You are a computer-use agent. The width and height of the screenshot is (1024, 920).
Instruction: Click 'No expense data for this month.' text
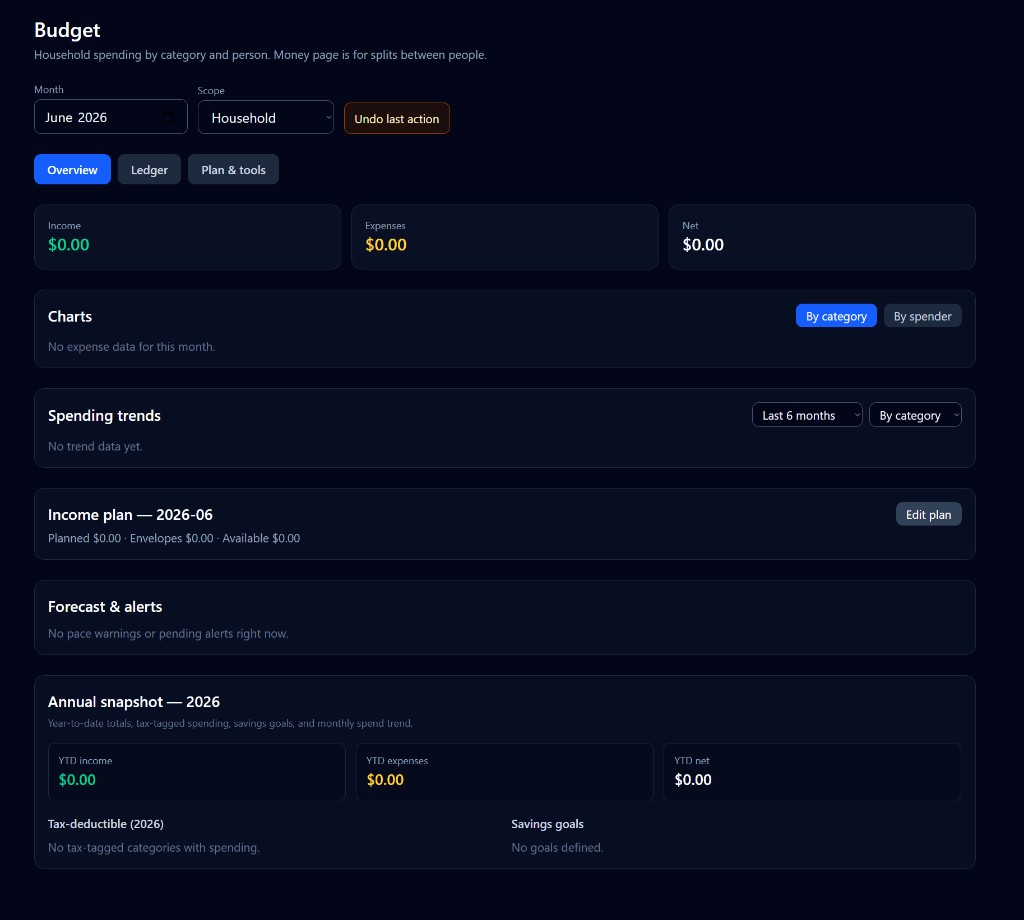pyautogui.click(x=131, y=347)
